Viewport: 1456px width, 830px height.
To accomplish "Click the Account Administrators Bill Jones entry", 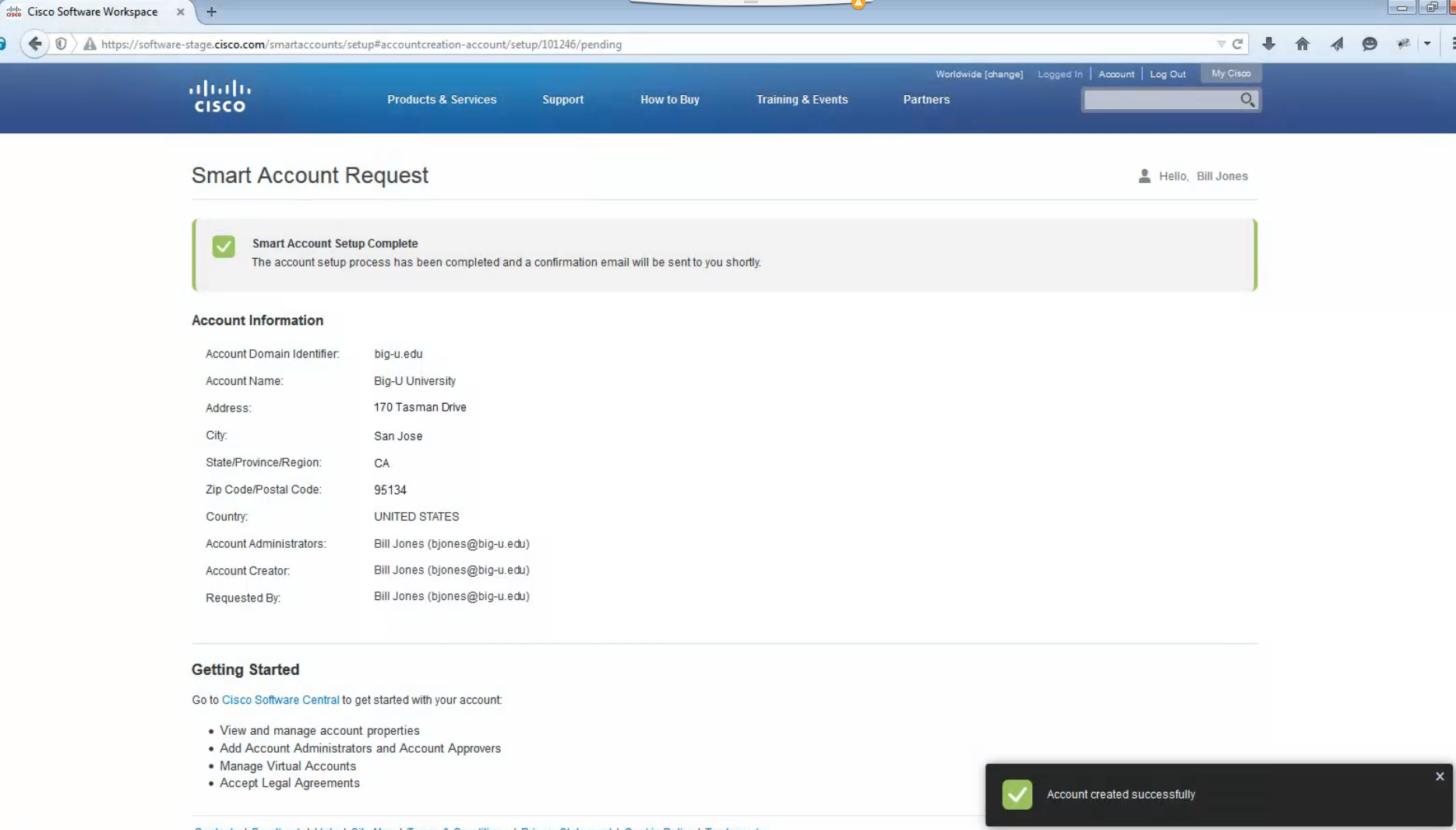I will (x=452, y=544).
